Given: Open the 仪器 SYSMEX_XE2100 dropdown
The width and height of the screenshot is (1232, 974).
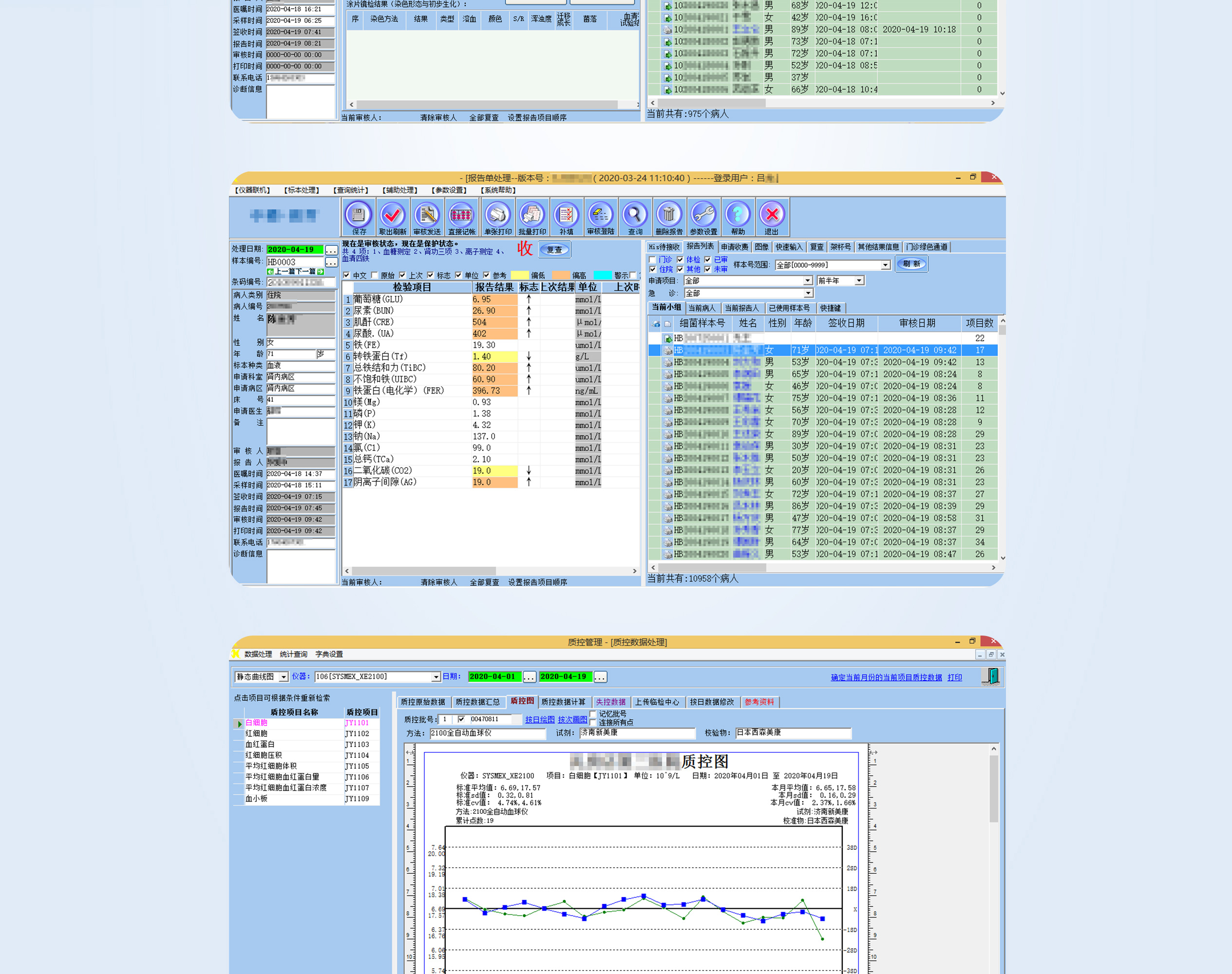Looking at the screenshot, I should (436, 677).
